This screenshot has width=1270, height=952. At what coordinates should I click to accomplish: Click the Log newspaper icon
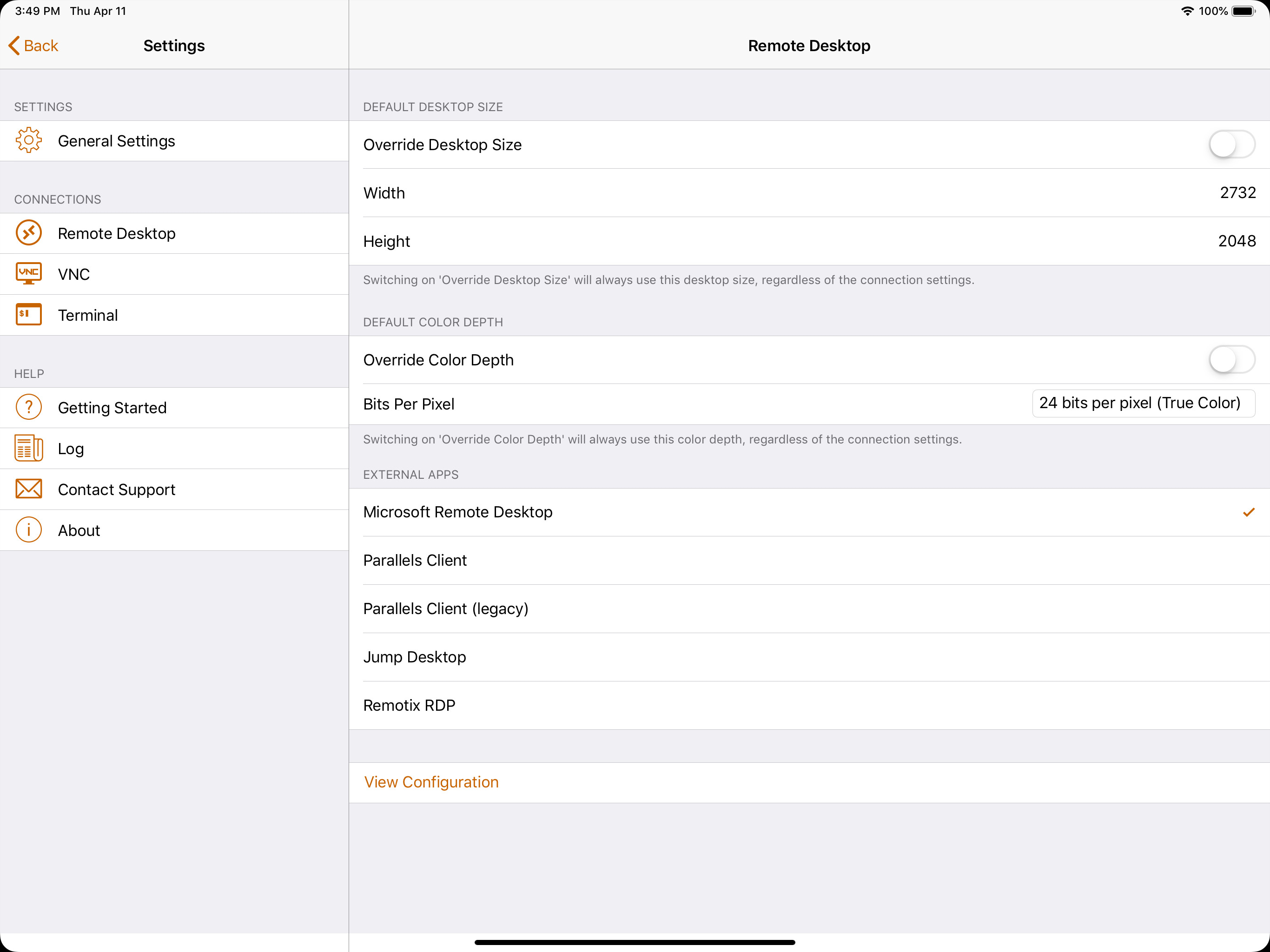coord(29,448)
